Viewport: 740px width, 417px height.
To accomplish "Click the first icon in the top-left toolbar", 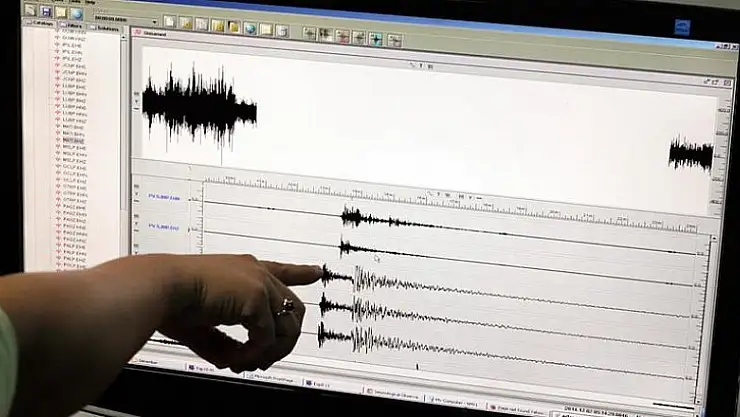I will [x=30, y=10].
